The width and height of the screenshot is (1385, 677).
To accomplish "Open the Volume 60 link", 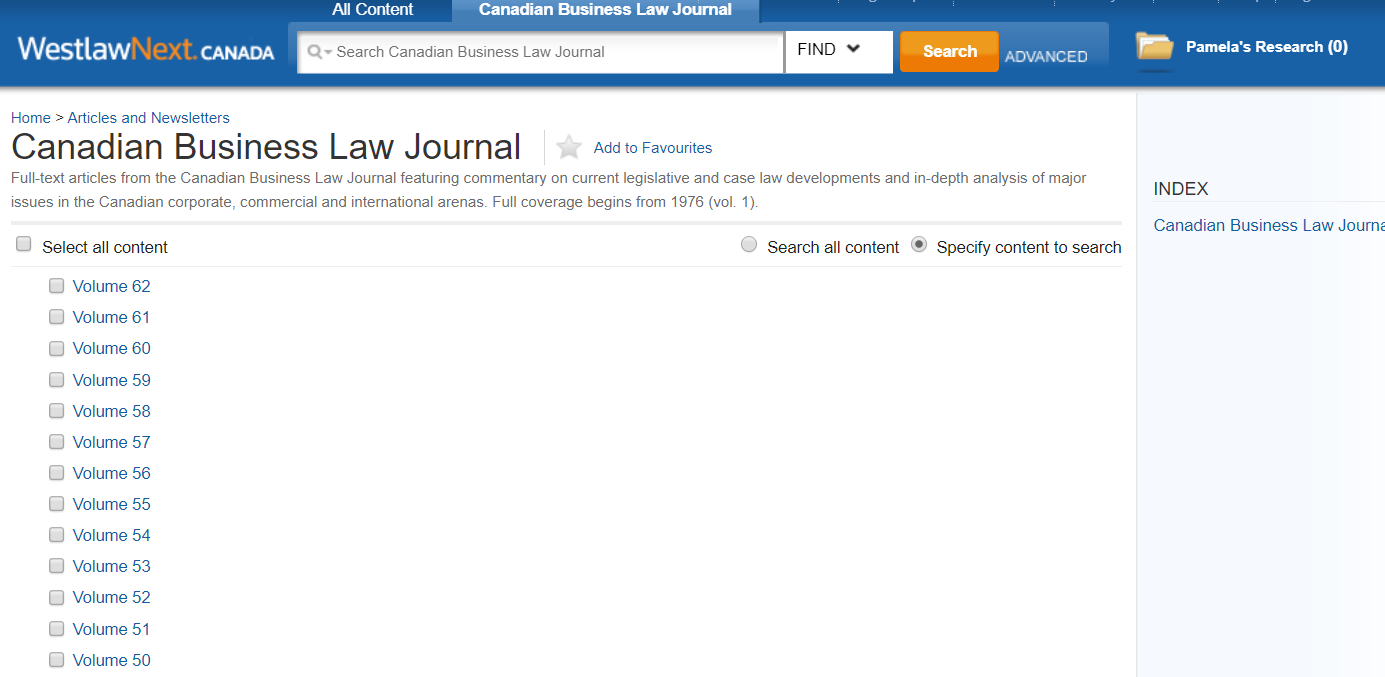I will (112, 348).
